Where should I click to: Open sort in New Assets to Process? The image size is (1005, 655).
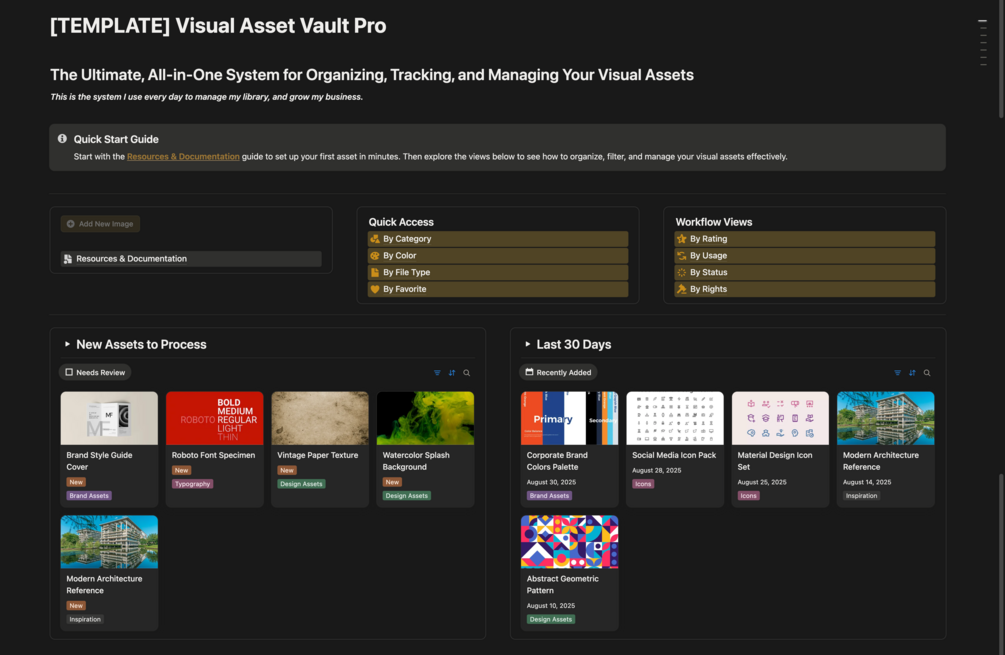[x=452, y=372]
